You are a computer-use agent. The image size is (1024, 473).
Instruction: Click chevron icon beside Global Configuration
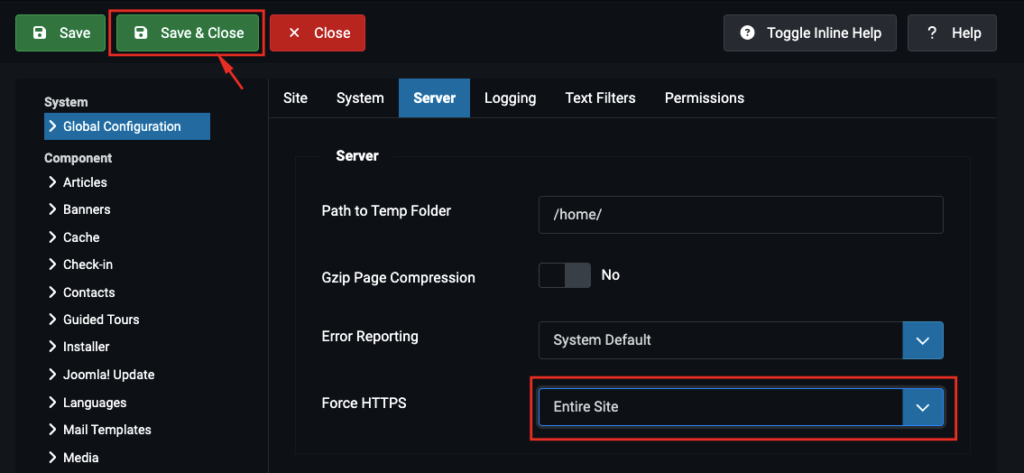tap(53, 126)
